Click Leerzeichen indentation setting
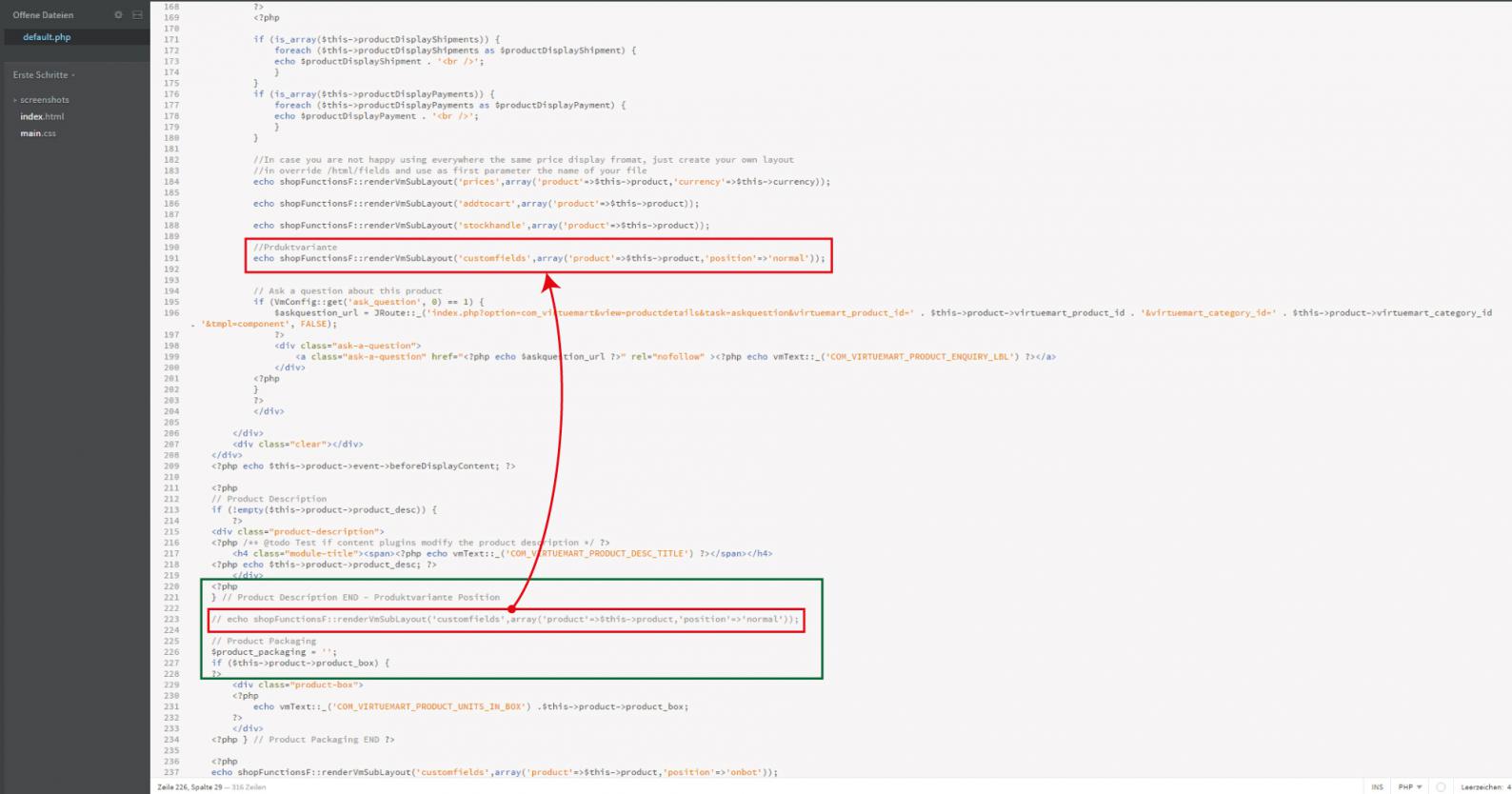The image size is (1512, 794). coord(1485,787)
